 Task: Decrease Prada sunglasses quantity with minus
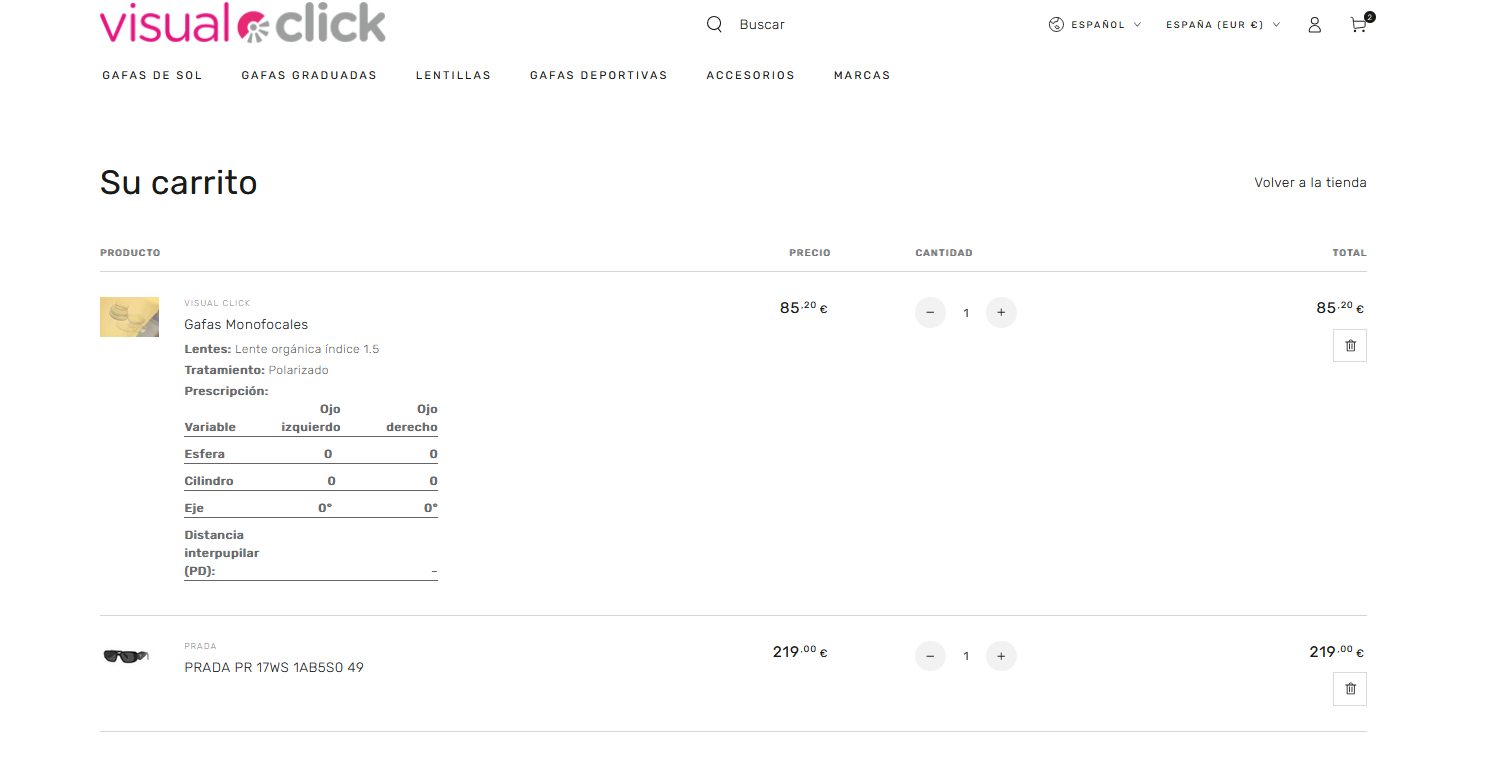[x=930, y=656]
